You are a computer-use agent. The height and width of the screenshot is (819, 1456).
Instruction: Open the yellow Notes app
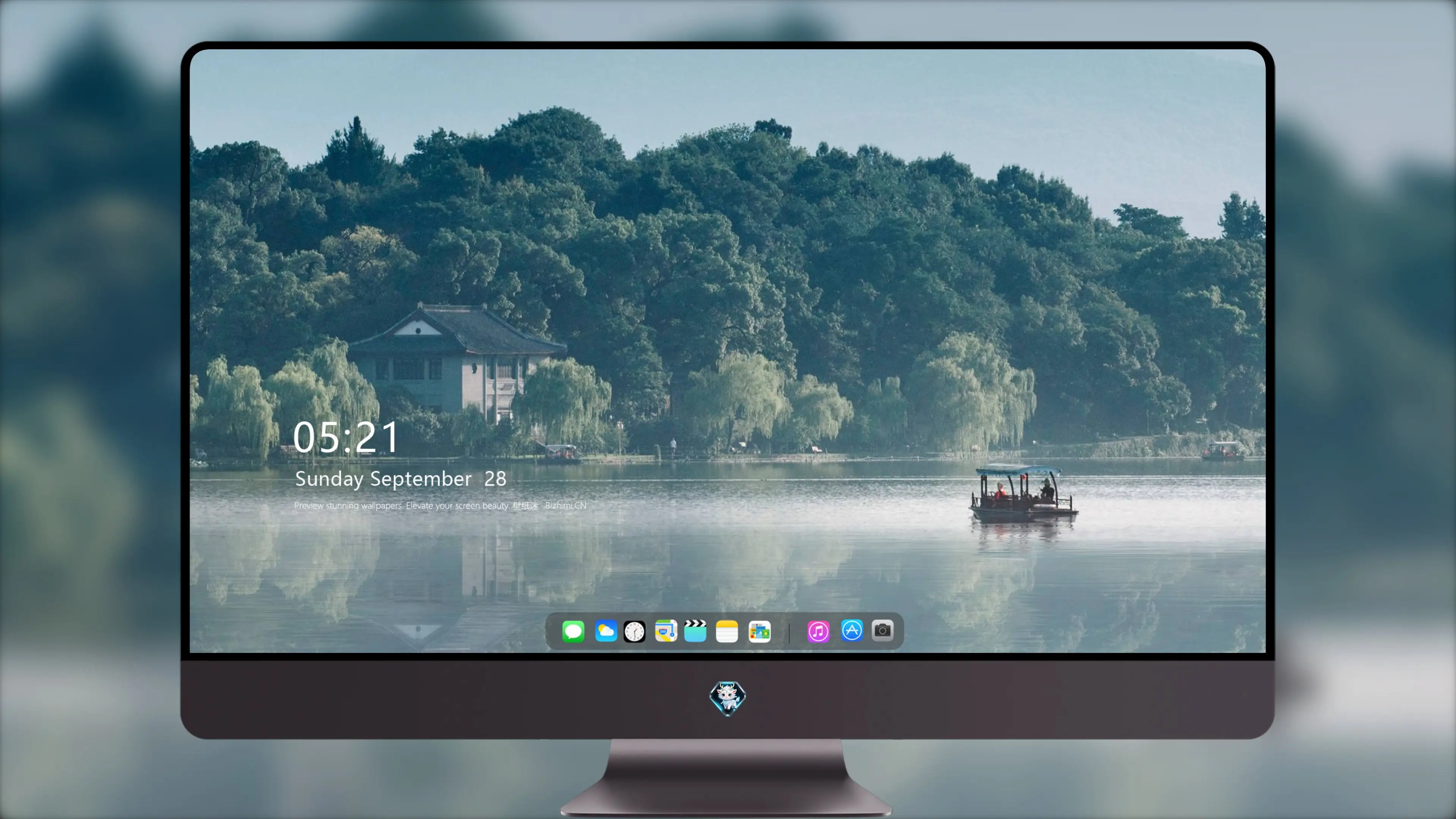(727, 631)
